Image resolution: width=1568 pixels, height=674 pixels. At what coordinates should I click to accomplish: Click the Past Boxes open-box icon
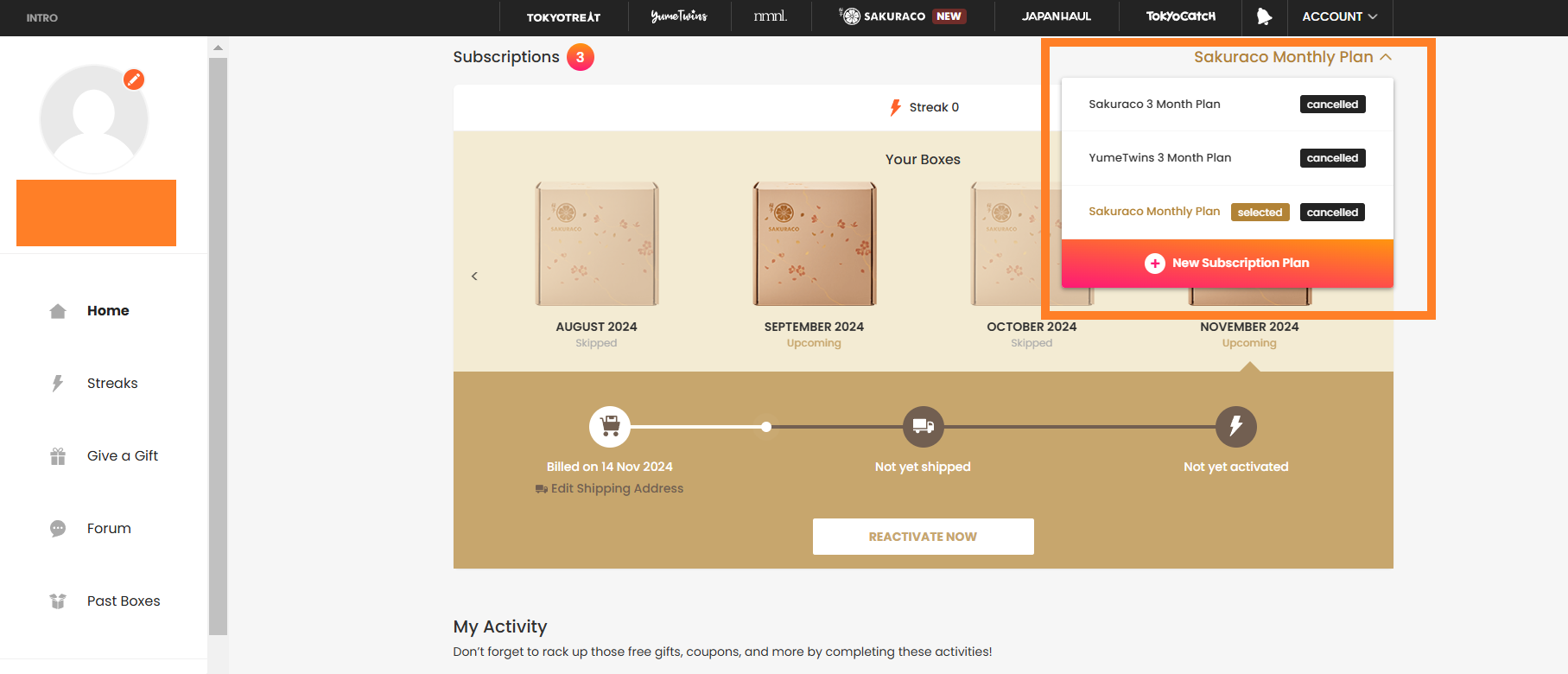58,601
